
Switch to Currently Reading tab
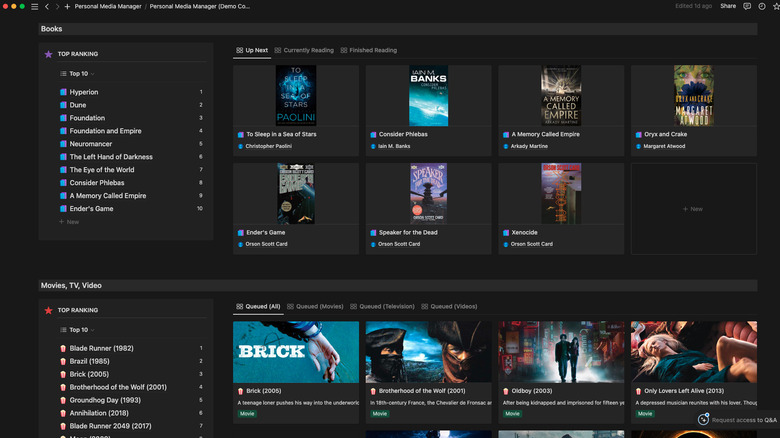coord(304,50)
